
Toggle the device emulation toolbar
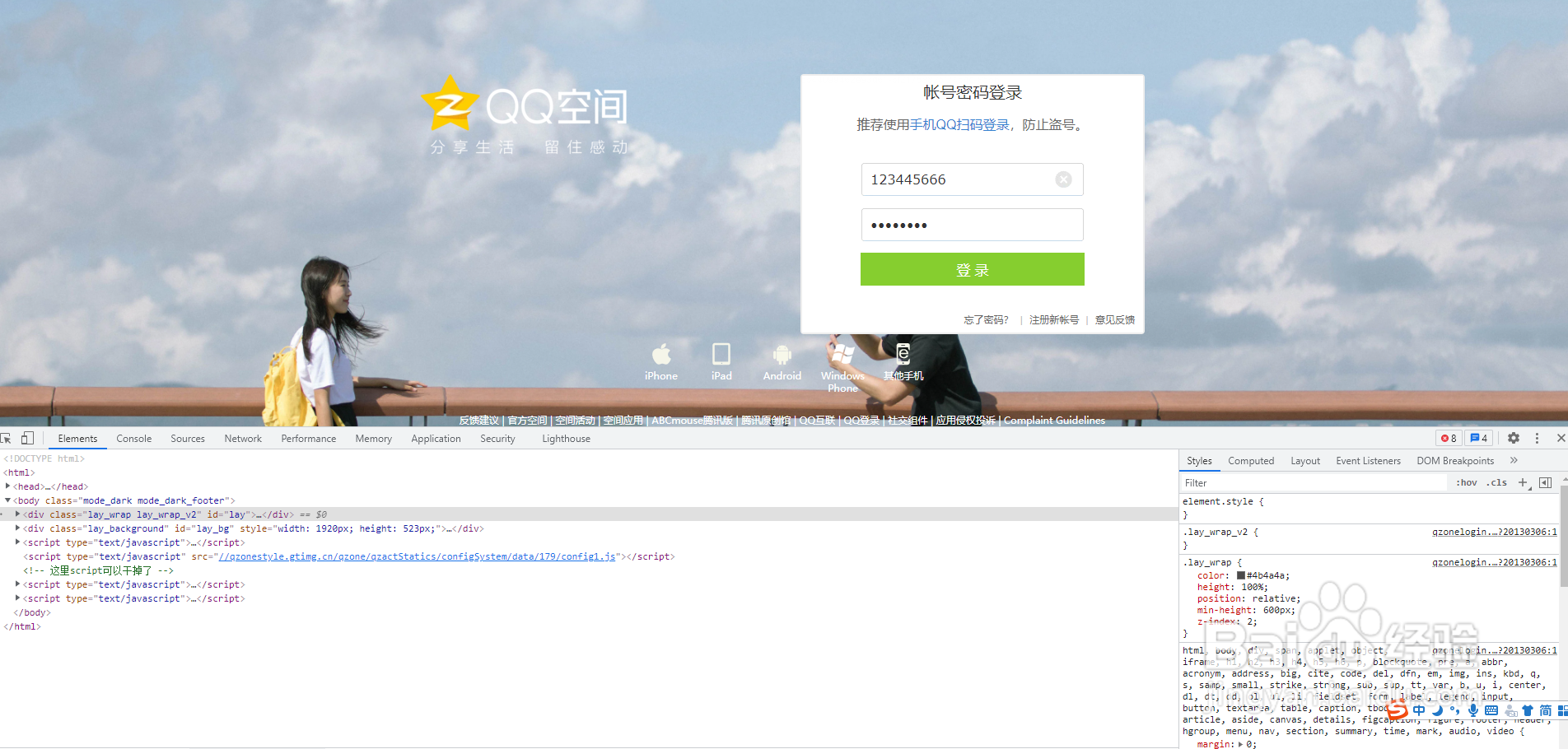[x=27, y=438]
